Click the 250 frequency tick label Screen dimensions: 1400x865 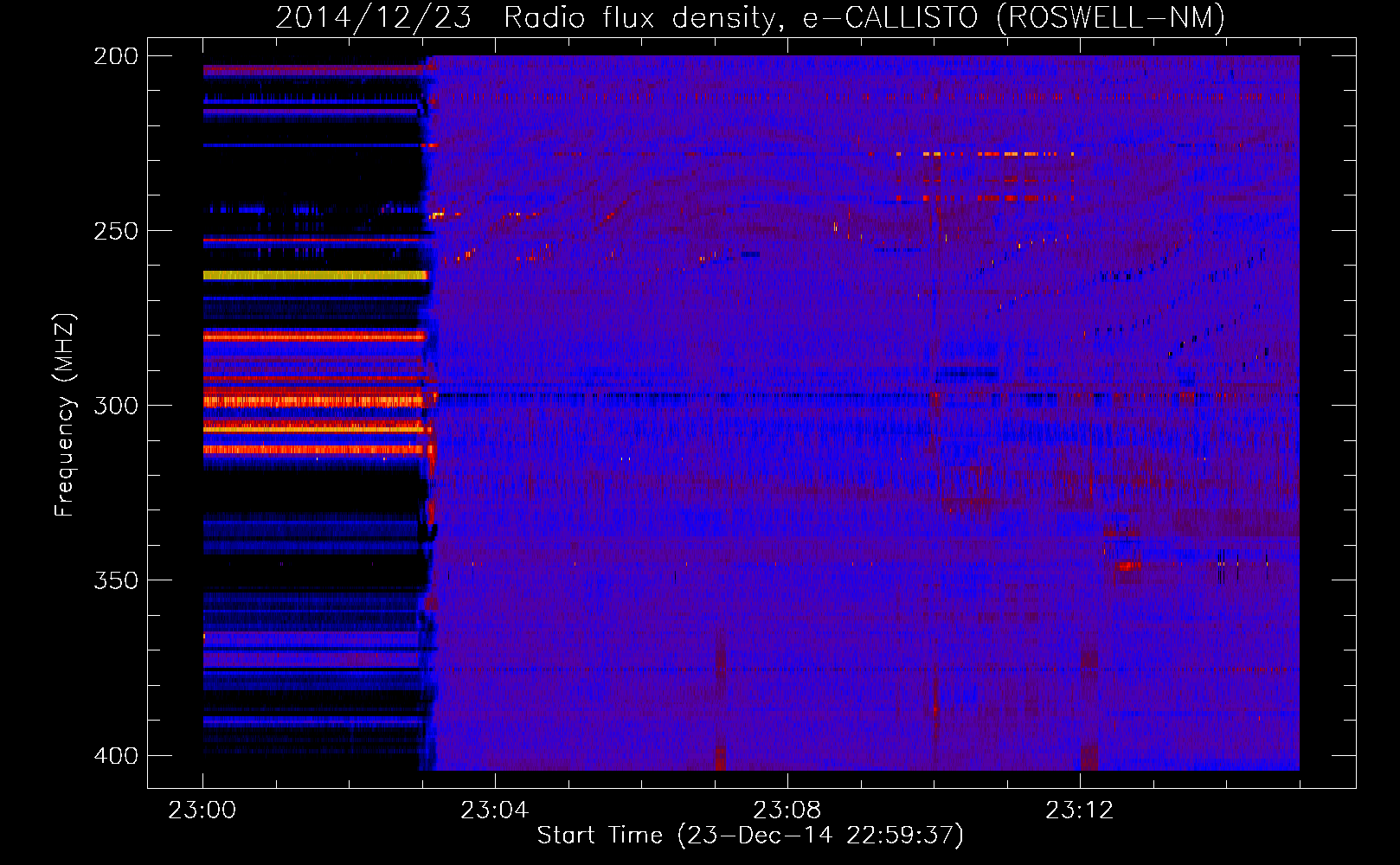click(x=116, y=231)
